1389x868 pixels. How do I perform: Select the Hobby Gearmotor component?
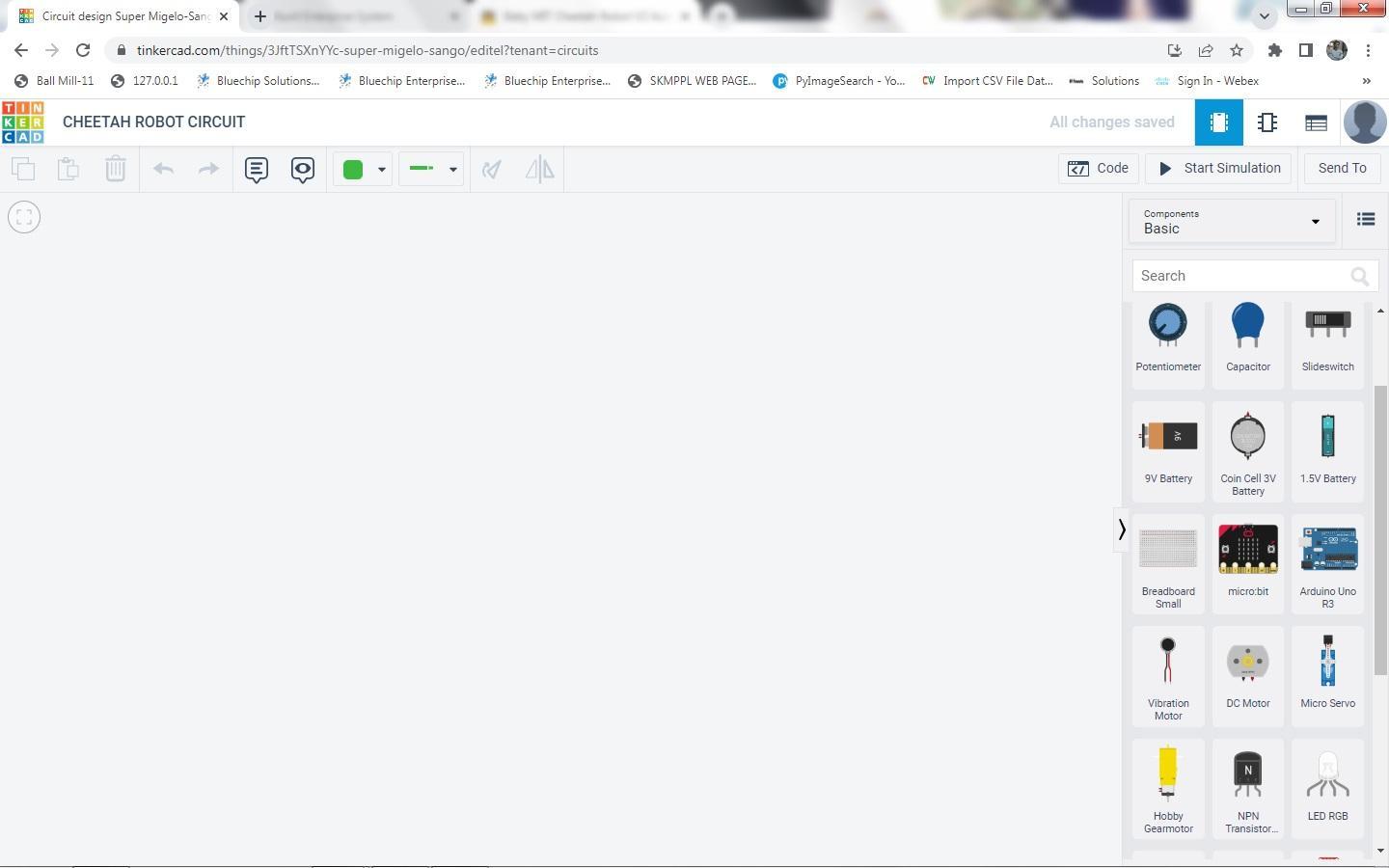tap(1168, 789)
